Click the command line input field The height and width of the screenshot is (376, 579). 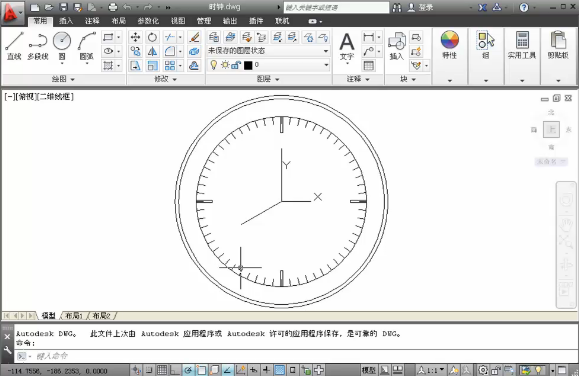(295, 356)
